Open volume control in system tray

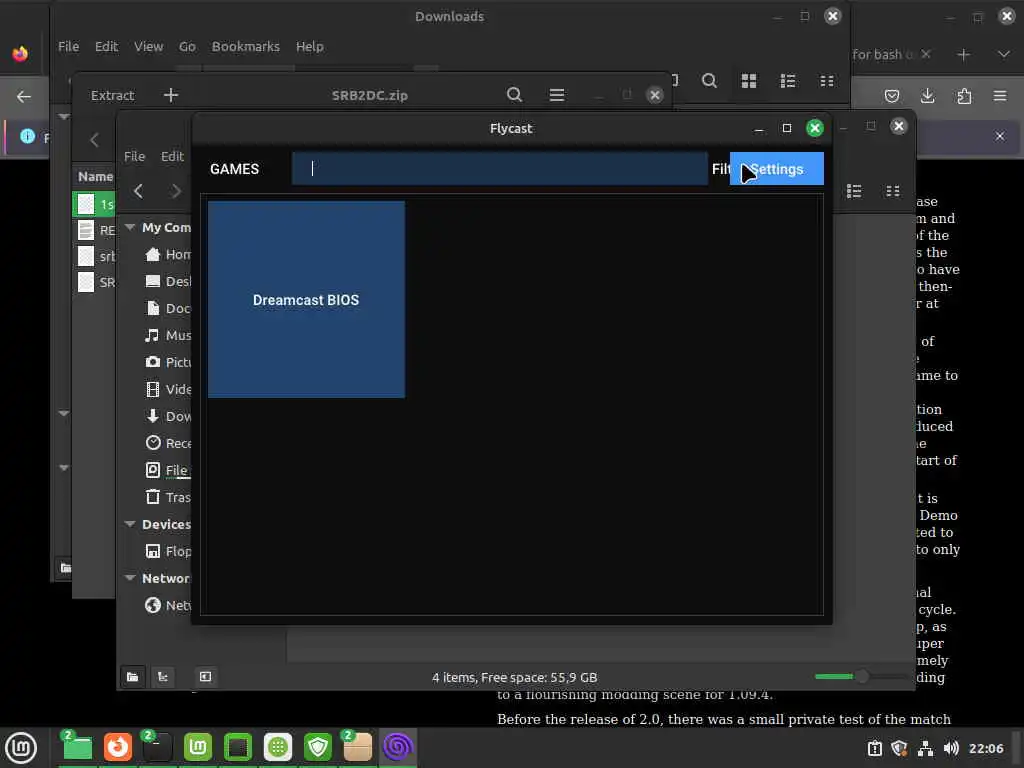point(951,748)
